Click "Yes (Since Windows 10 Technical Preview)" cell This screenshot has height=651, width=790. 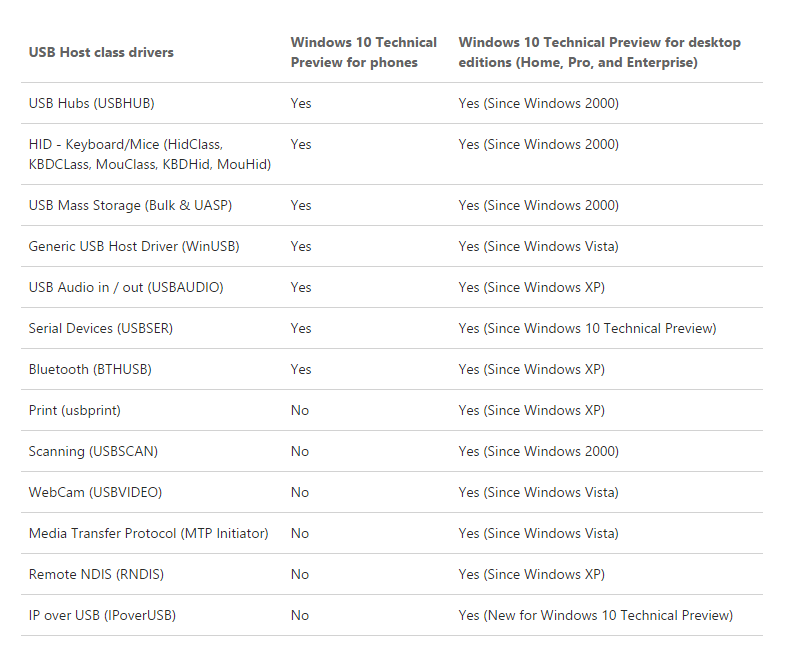coord(587,329)
